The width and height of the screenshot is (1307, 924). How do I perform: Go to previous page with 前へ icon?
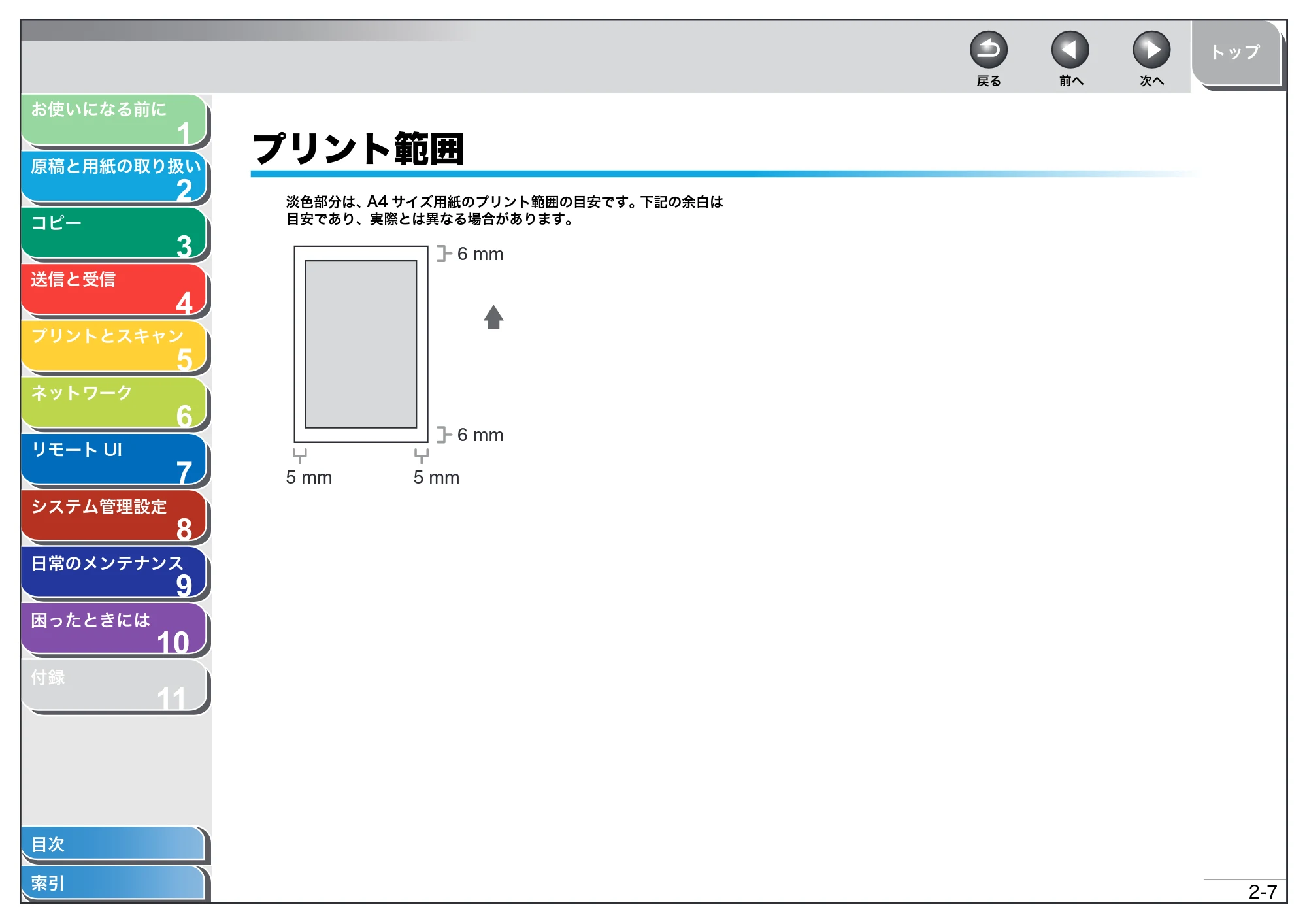tap(1070, 50)
